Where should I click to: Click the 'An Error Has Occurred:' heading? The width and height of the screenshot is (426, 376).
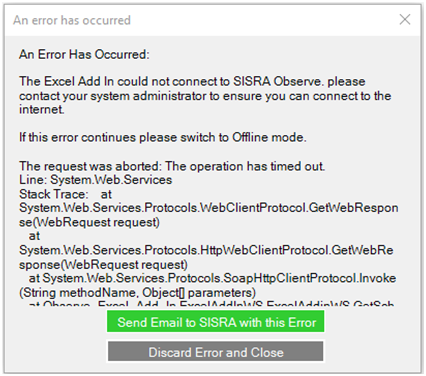pyautogui.click(x=84, y=54)
